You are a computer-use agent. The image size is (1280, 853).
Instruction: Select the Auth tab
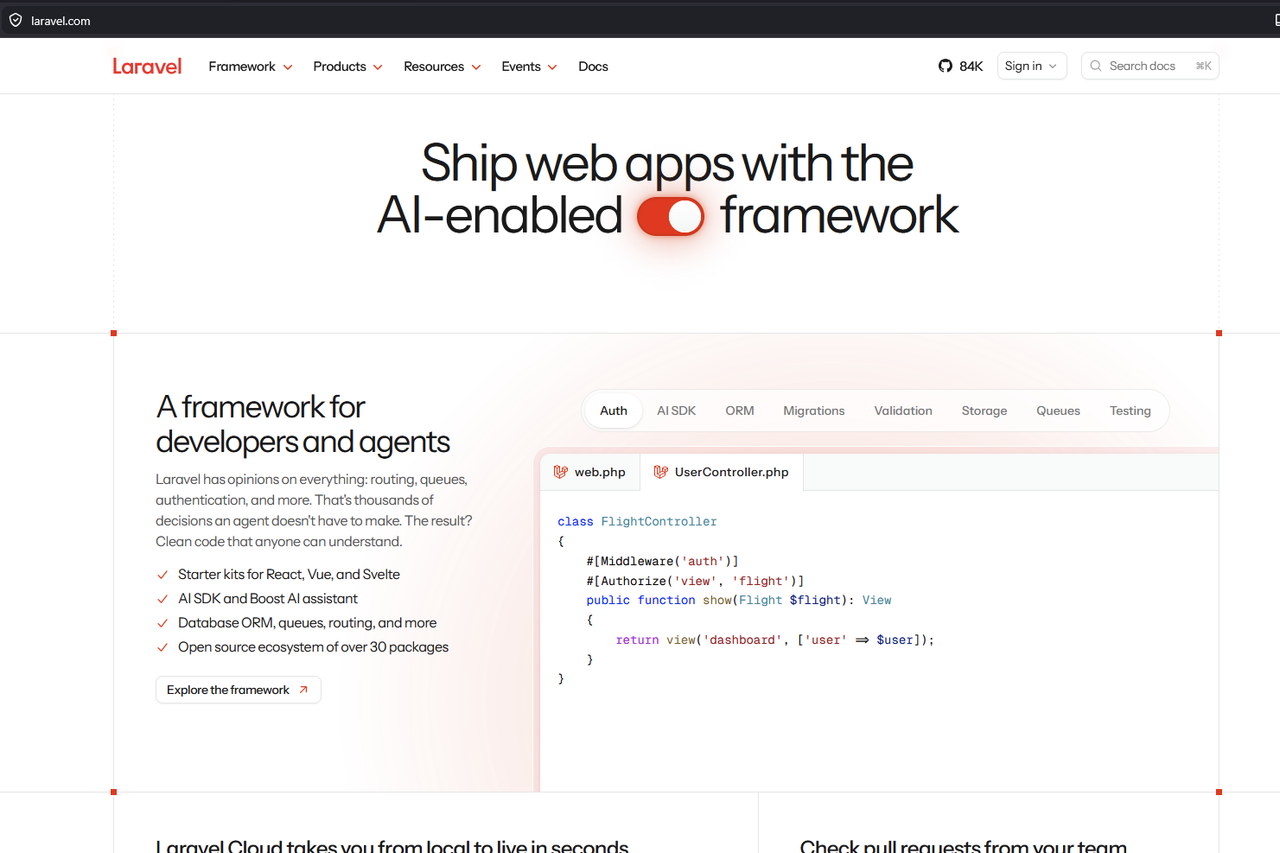(614, 411)
